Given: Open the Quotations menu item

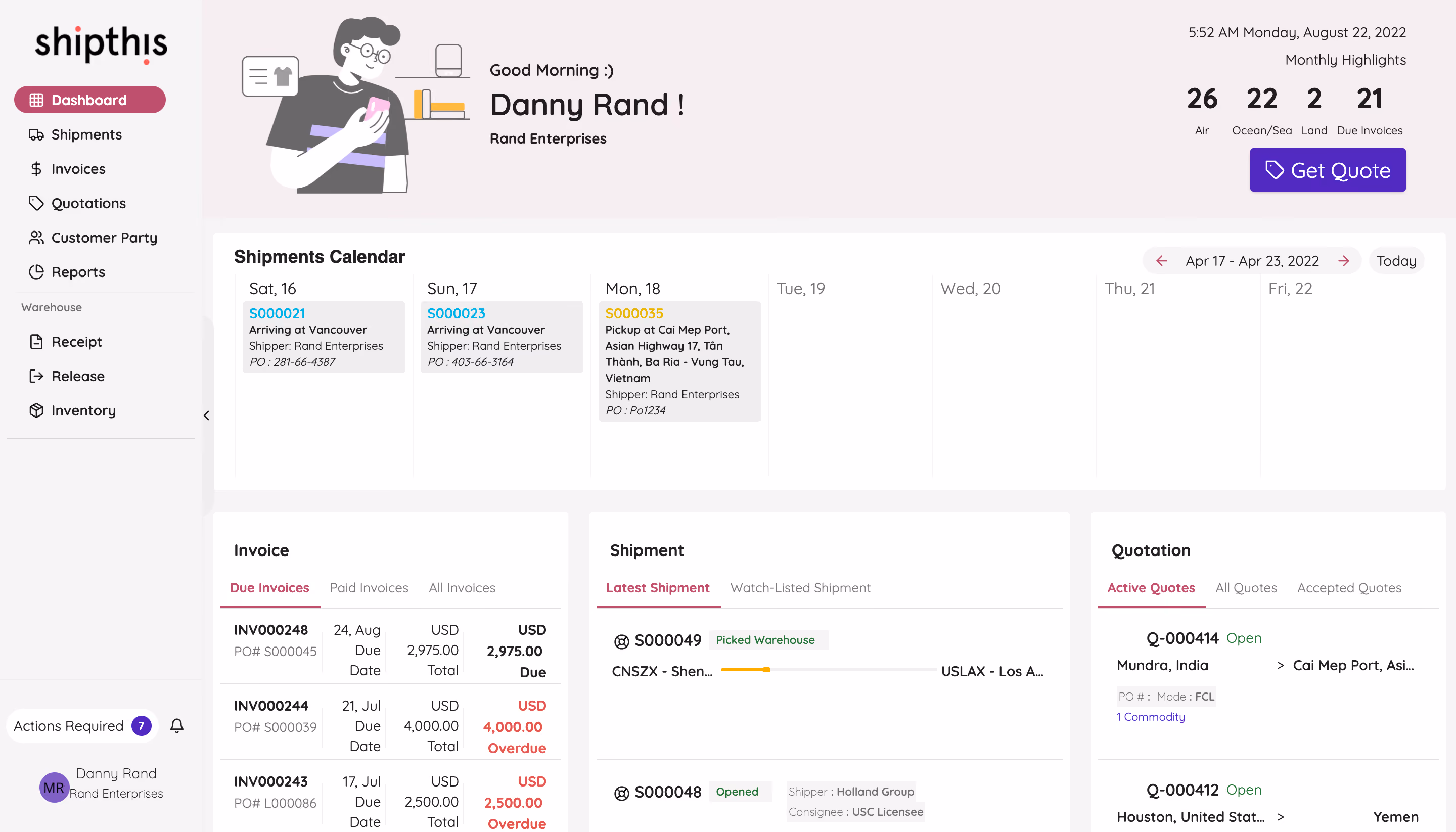Looking at the screenshot, I should [88, 203].
